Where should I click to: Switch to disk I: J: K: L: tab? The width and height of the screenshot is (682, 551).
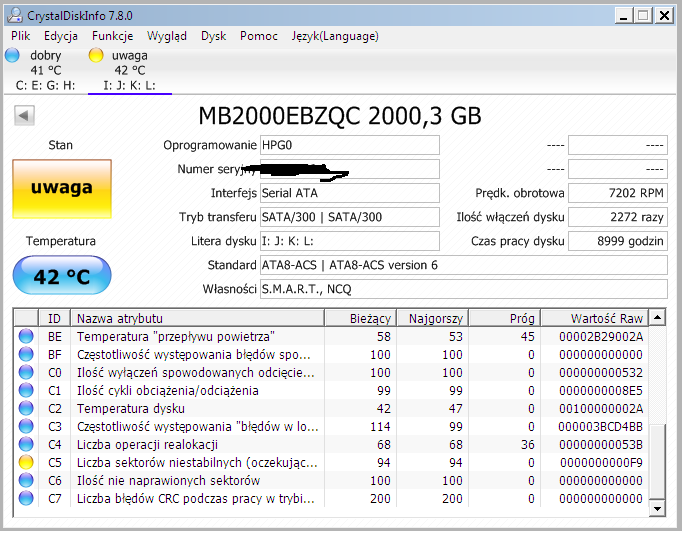click(130, 70)
